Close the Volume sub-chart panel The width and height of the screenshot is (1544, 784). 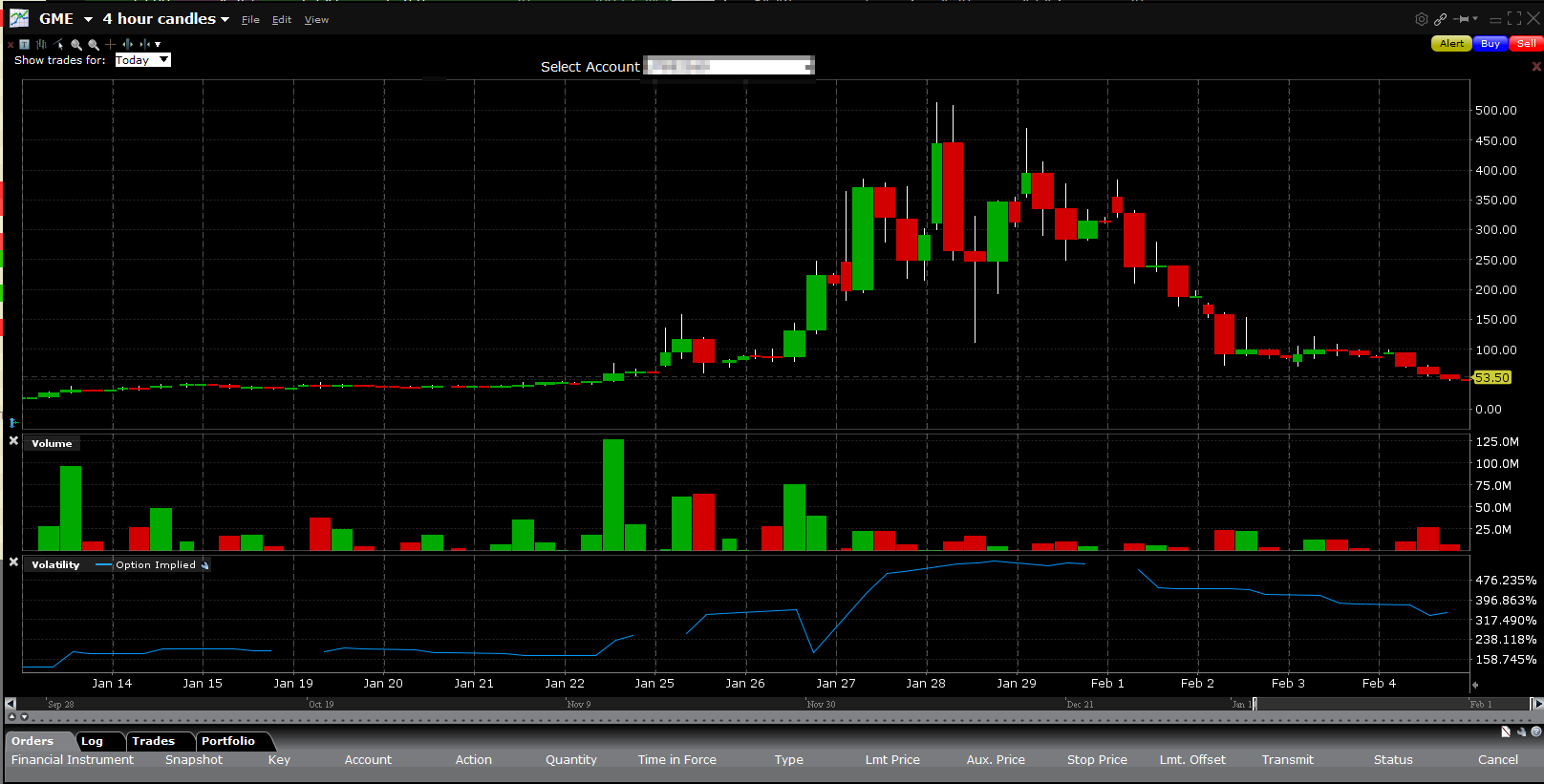pyautogui.click(x=13, y=441)
